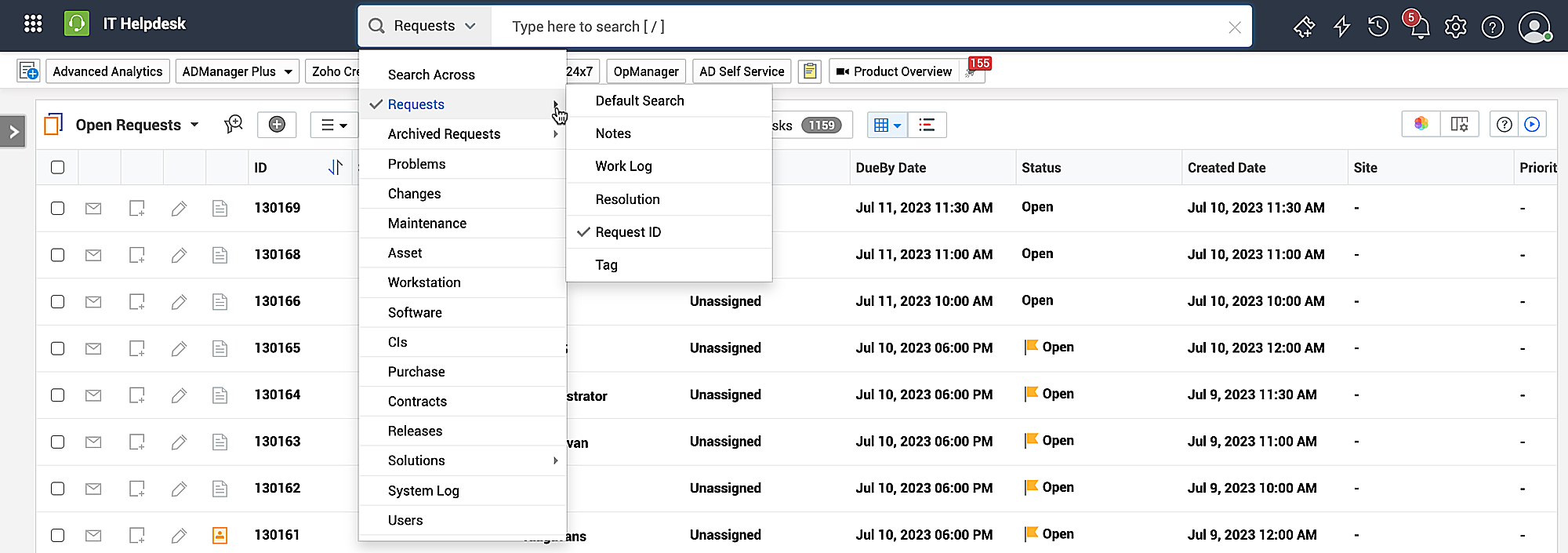The image size is (1568, 553).
Task: Expand the Requests search module dropdown
Action: coord(425,26)
